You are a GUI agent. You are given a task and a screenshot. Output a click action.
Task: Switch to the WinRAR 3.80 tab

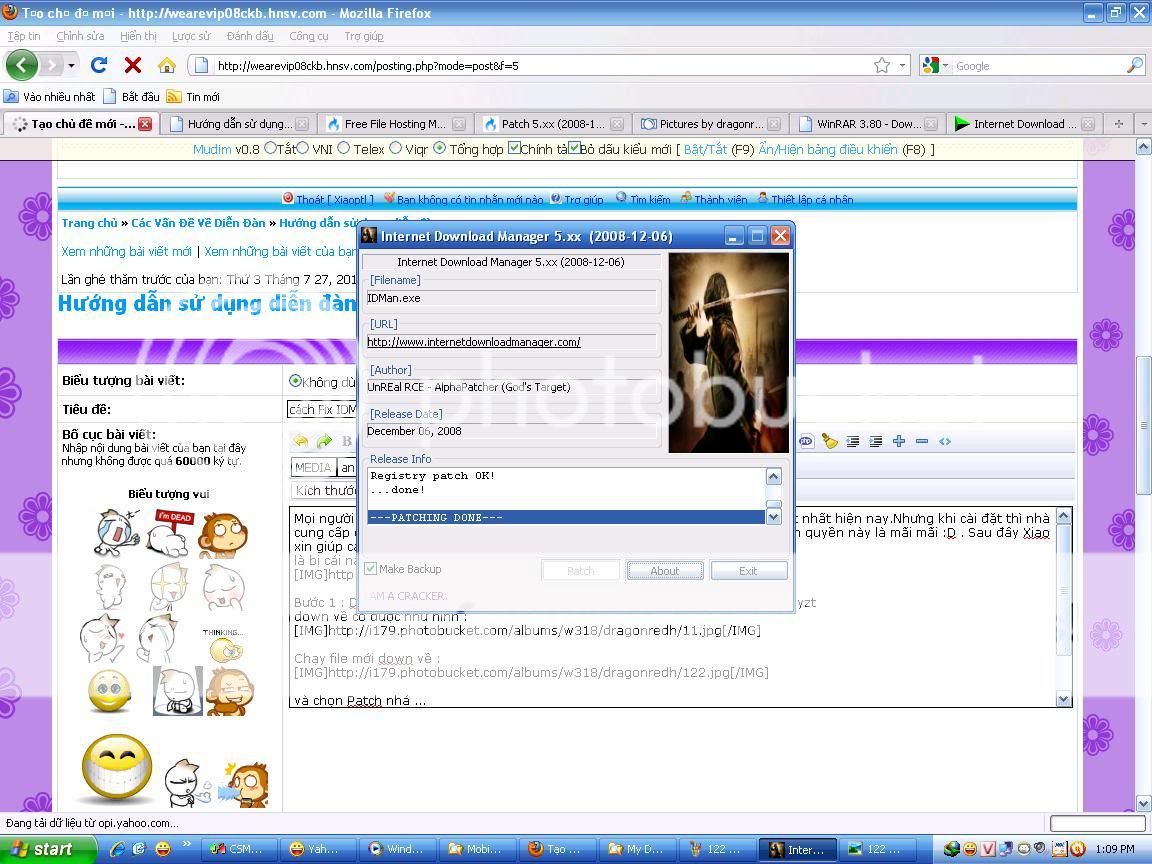coord(868,123)
